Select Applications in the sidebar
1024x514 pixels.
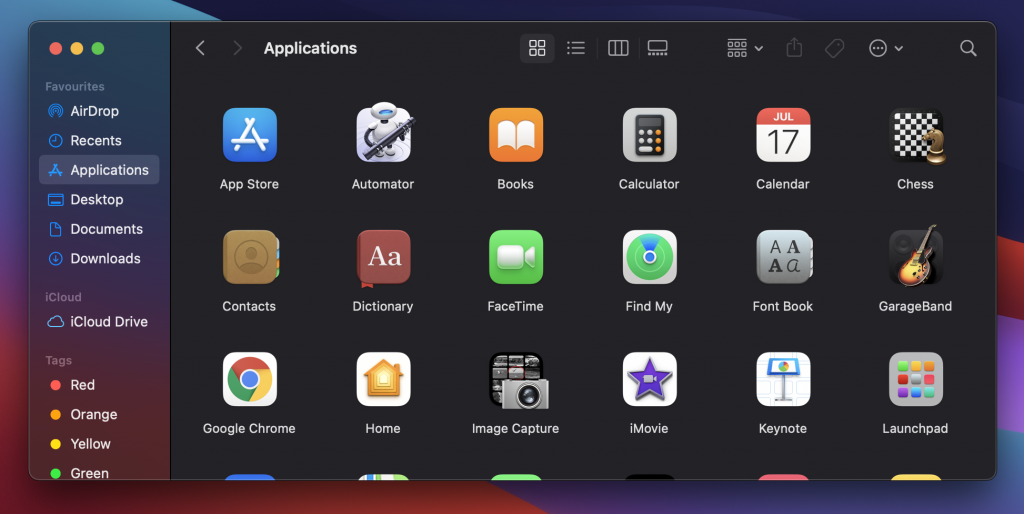click(x=99, y=170)
